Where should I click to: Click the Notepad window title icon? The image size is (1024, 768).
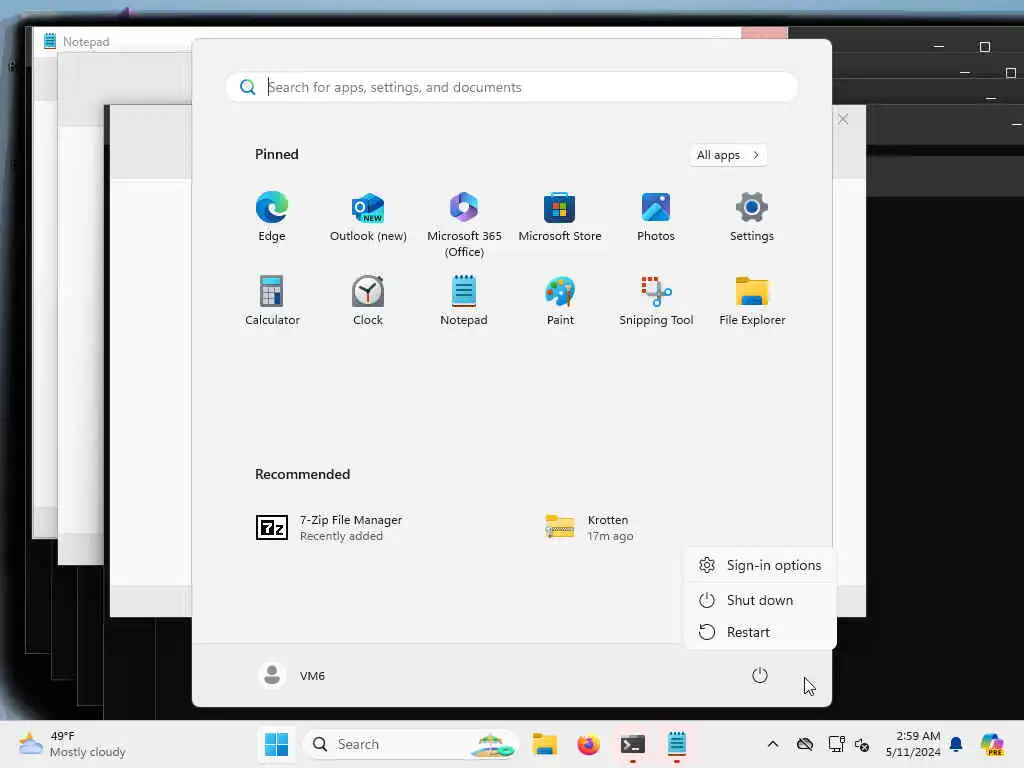(50, 41)
